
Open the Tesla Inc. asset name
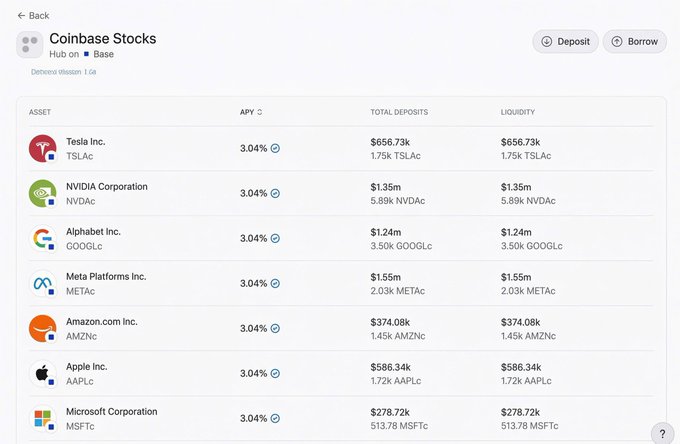[x=85, y=142]
